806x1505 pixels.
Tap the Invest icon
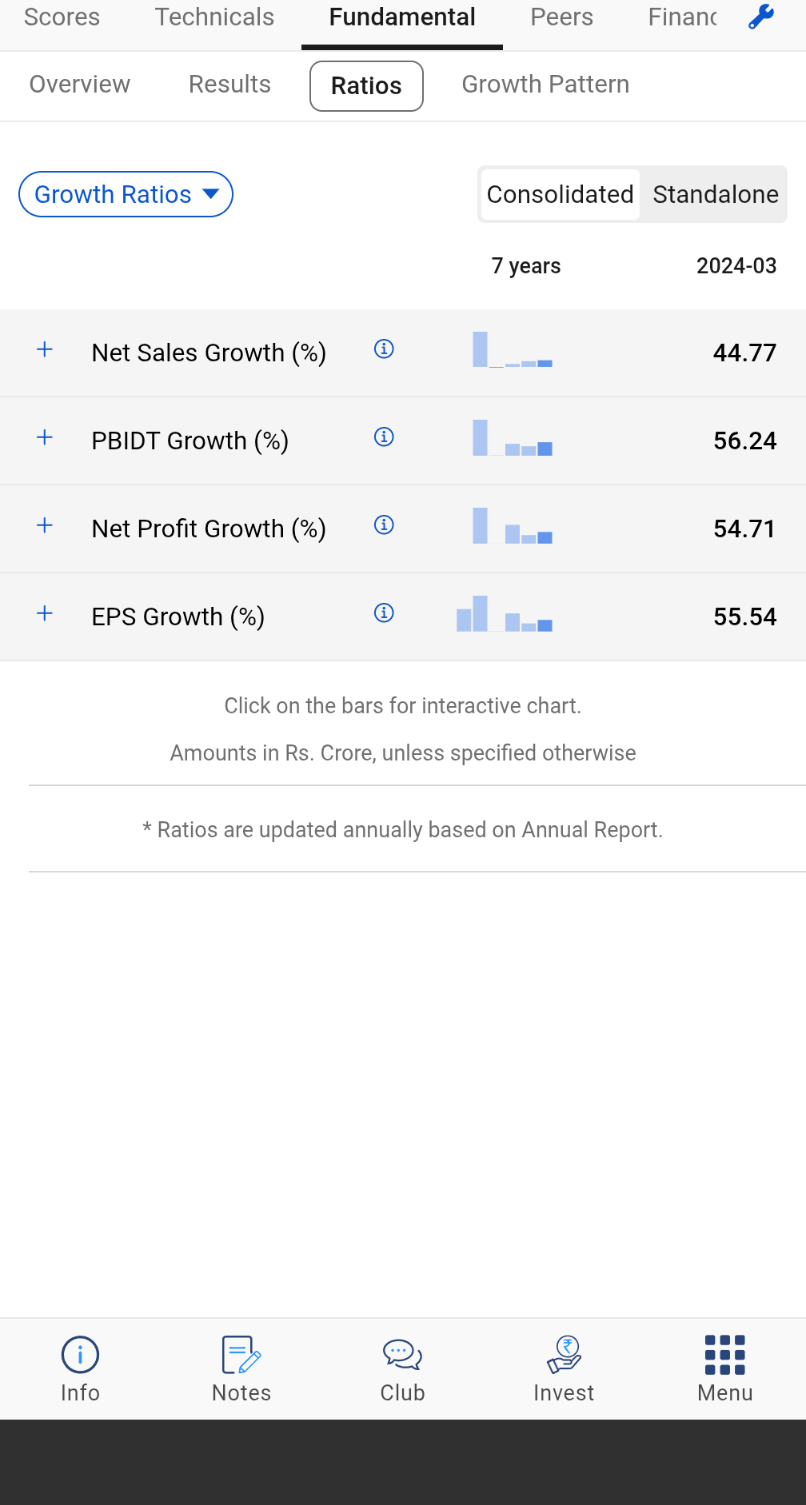(564, 1355)
